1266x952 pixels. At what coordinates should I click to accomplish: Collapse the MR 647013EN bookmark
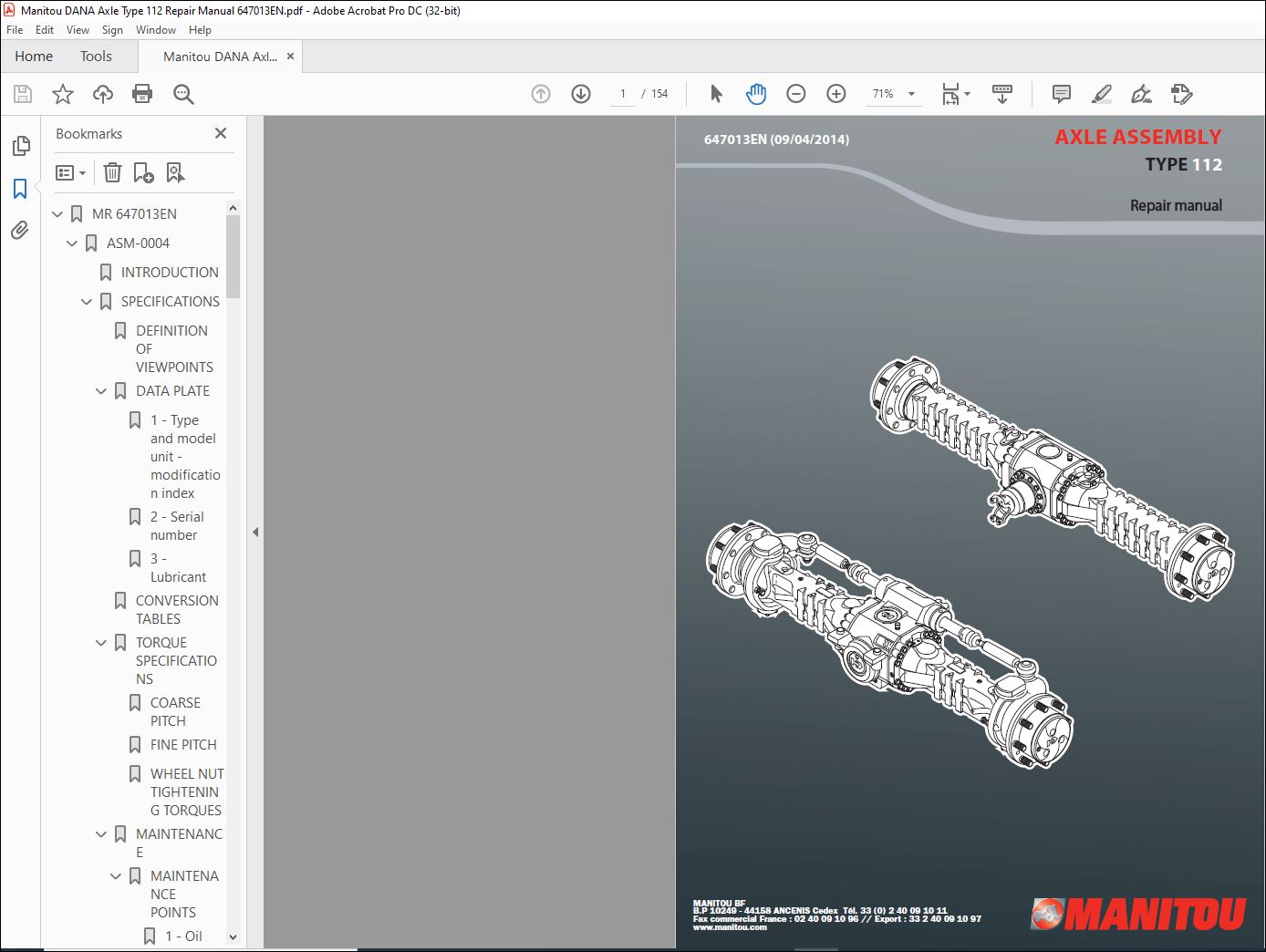coord(57,214)
